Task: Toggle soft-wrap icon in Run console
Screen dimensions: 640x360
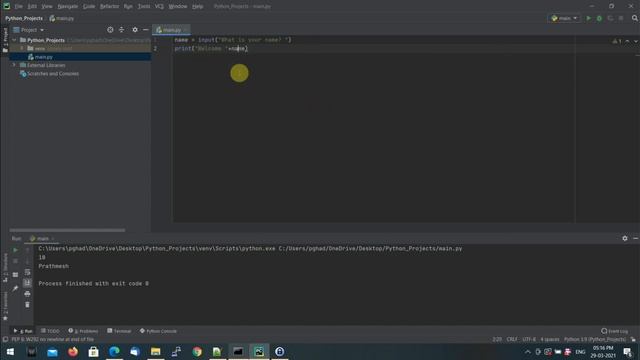Action: click(27, 272)
